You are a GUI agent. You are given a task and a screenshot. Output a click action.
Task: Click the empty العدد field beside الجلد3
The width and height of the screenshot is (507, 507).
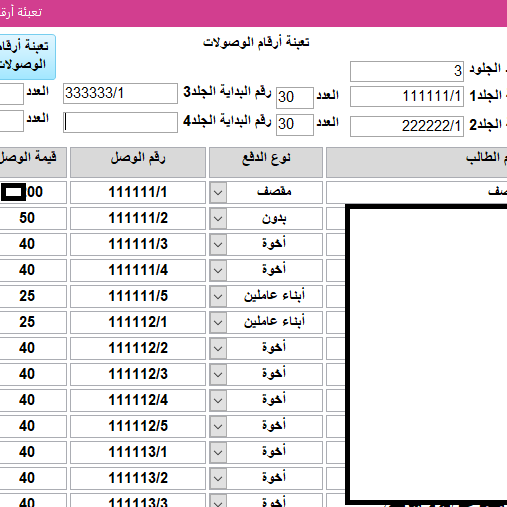(x=11, y=94)
